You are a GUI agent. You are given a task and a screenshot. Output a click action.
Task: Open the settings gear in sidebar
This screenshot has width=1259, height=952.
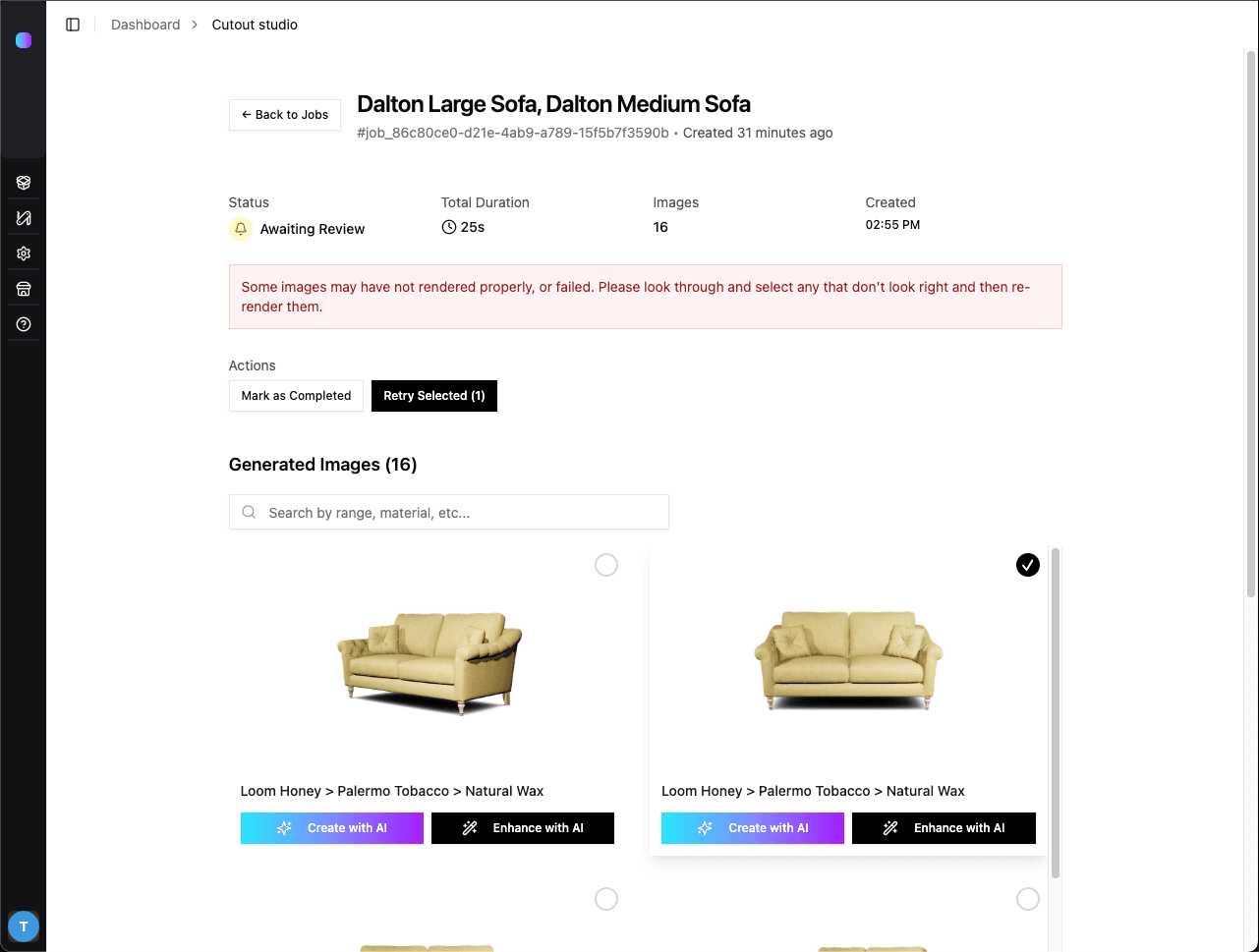24,253
